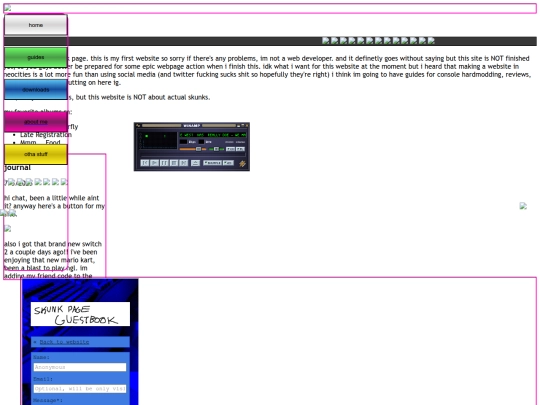This screenshot has width=540, height=405.
Task: Click the lone broken image near right edge
Action: pyautogui.click(x=523, y=206)
